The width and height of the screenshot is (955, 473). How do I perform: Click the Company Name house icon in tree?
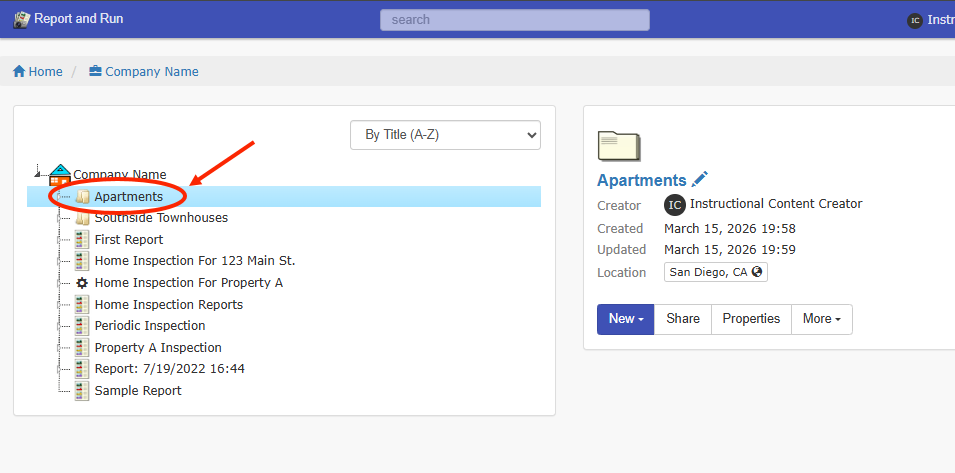(x=60, y=175)
